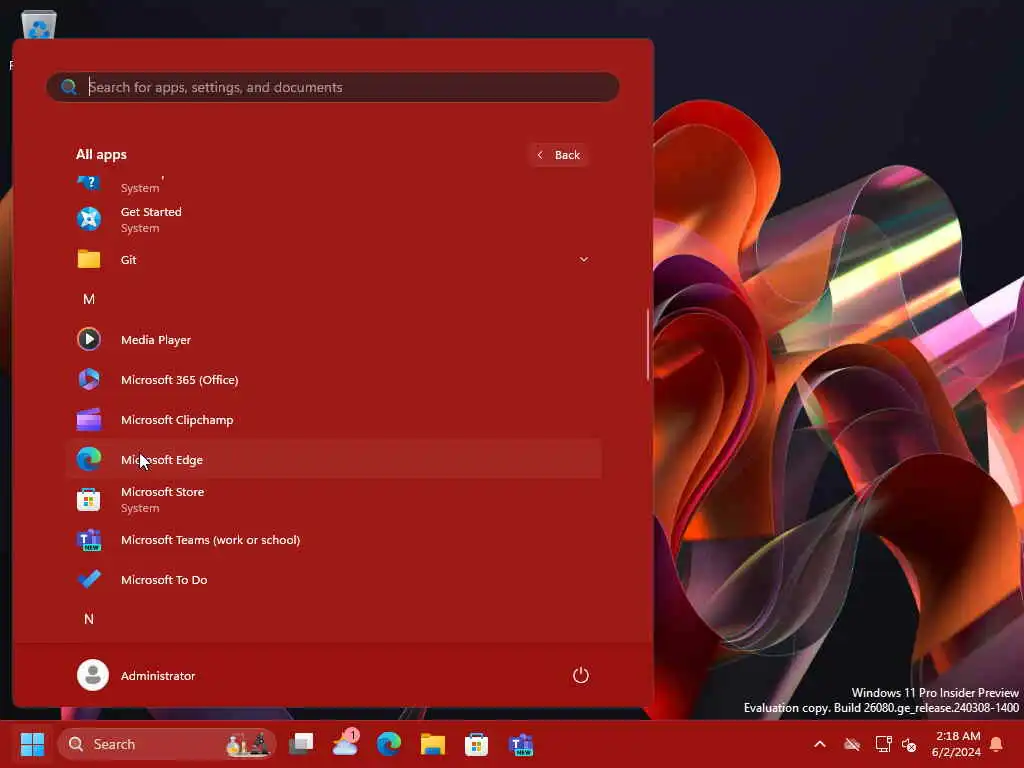
Task: Open Microsoft Store icon in All apps list
Action: 89,500
